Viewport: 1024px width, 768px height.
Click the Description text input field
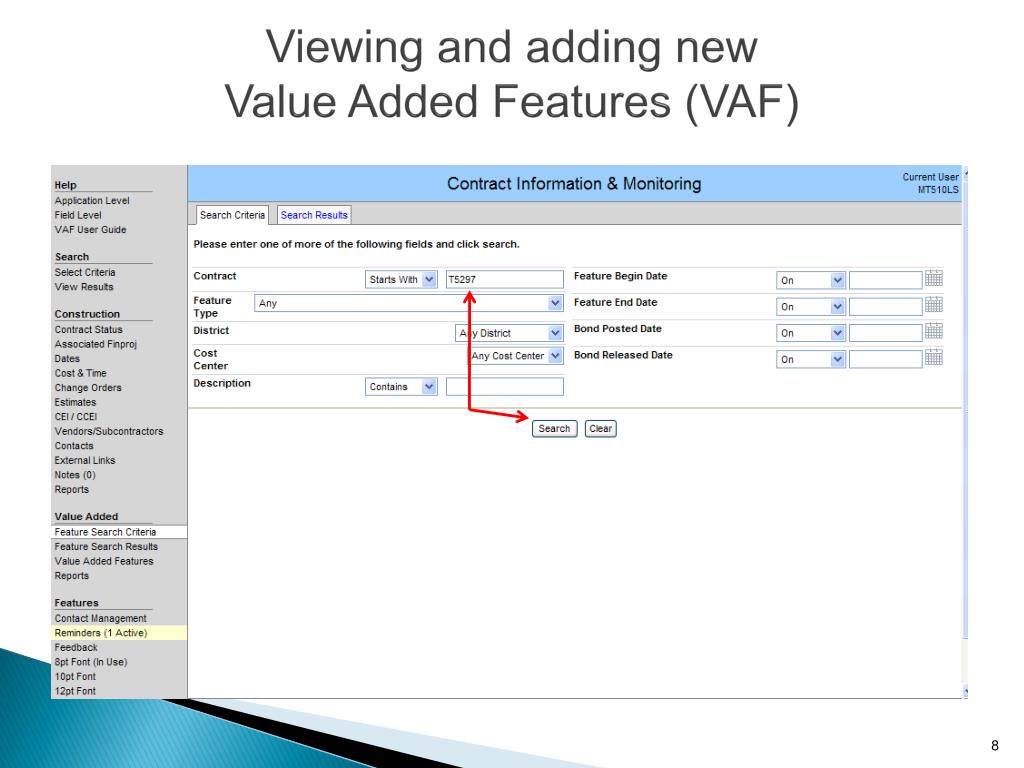pyautogui.click(x=505, y=387)
